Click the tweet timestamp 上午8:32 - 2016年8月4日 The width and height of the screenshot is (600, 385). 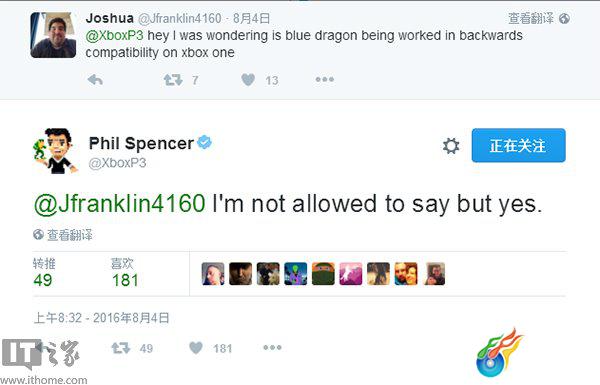(101, 318)
